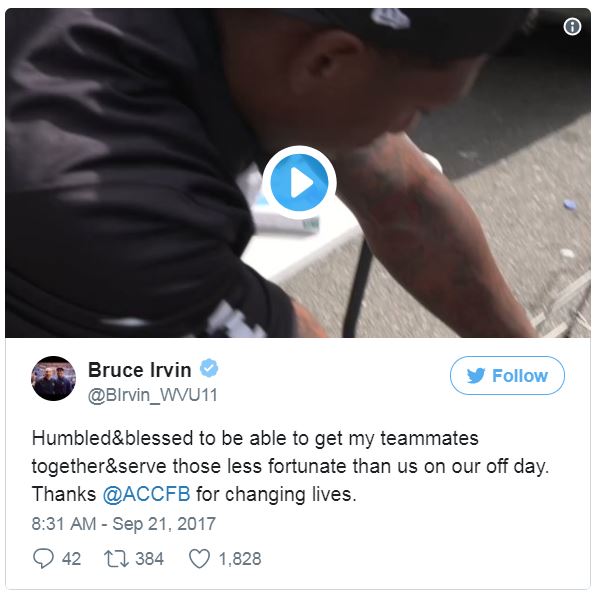Open the @ACCFB mention link
600x592 pixels.
coord(147,494)
